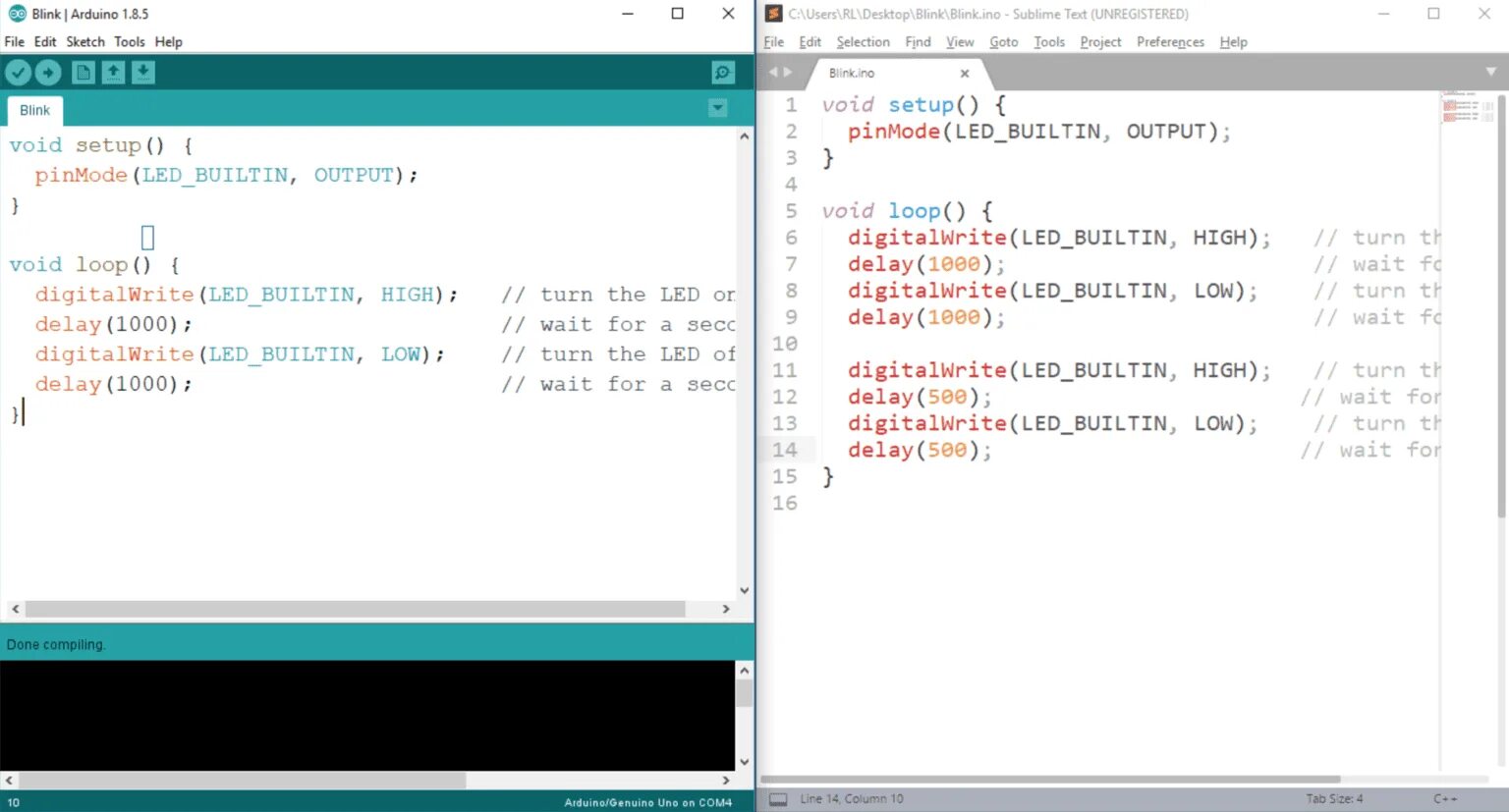Click Done compiling status message
The width and height of the screenshot is (1509, 812).
click(56, 644)
